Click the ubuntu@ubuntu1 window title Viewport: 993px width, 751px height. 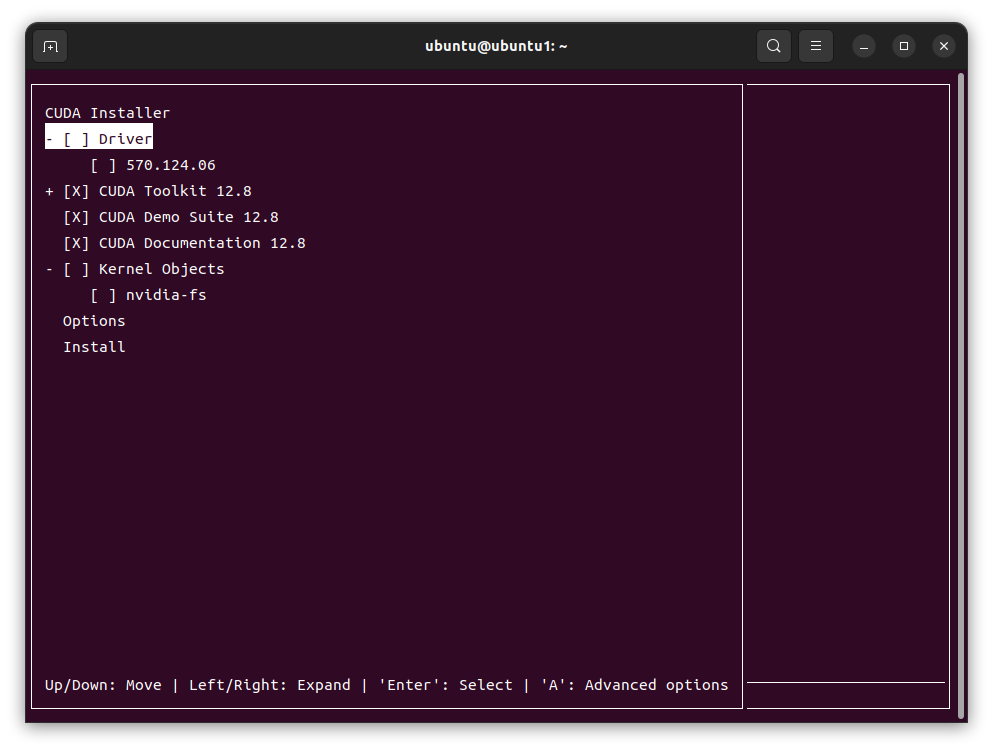click(x=496, y=46)
